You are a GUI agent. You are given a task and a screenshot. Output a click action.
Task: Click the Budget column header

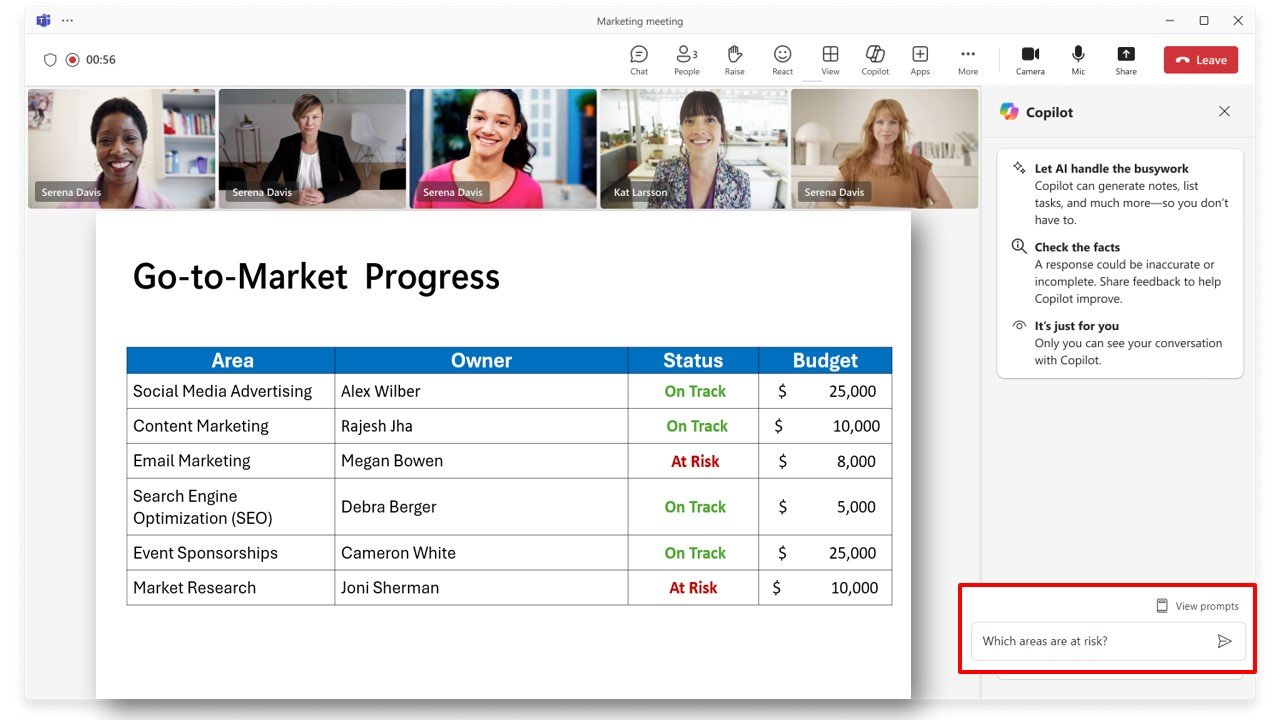[825, 361]
